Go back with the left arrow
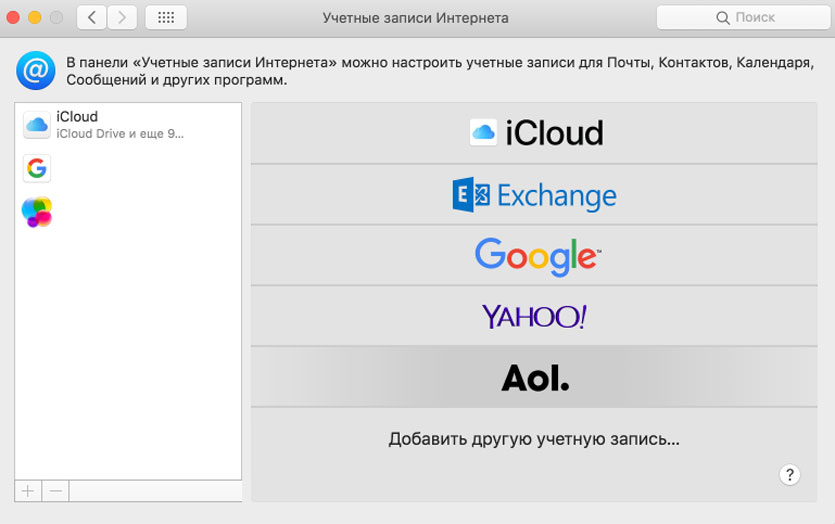835x524 pixels. click(92, 18)
